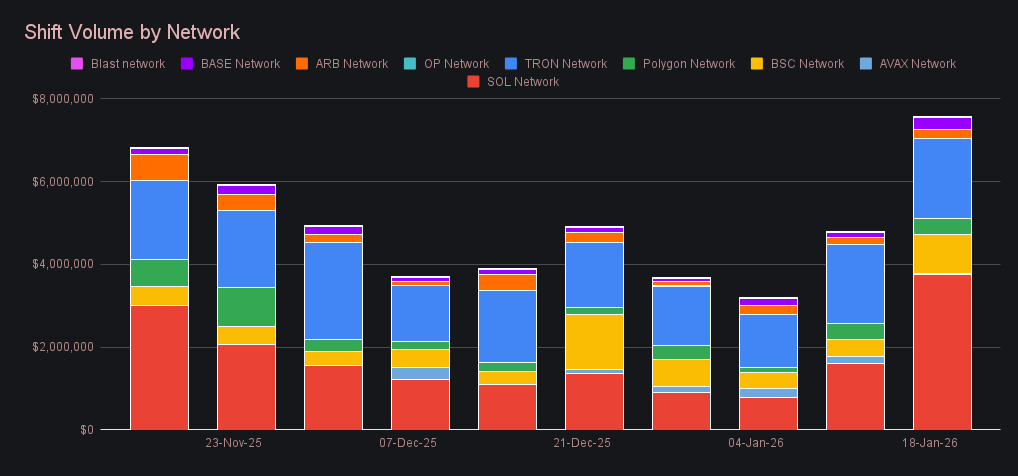Select the green Polygon segment of 23-Nov-25 bar
Viewport: 1018px width, 476px height.
click(246, 306)
